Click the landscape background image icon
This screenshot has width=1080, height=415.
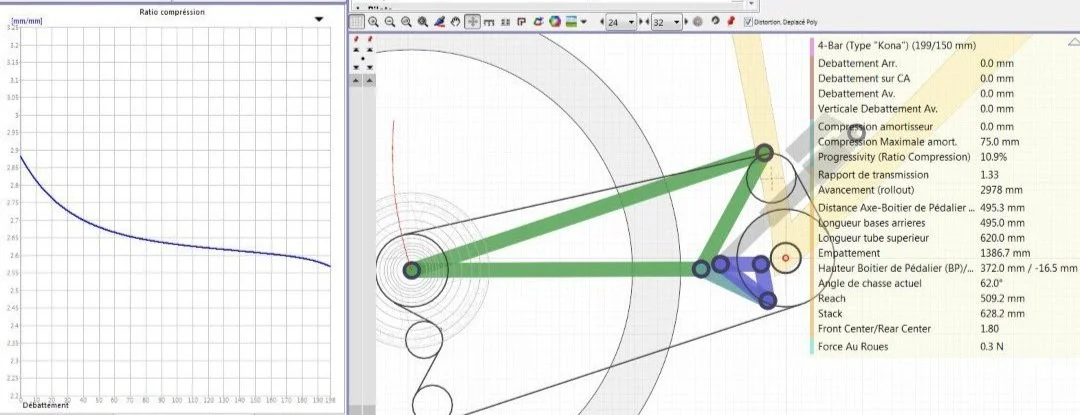click(571, 21)
